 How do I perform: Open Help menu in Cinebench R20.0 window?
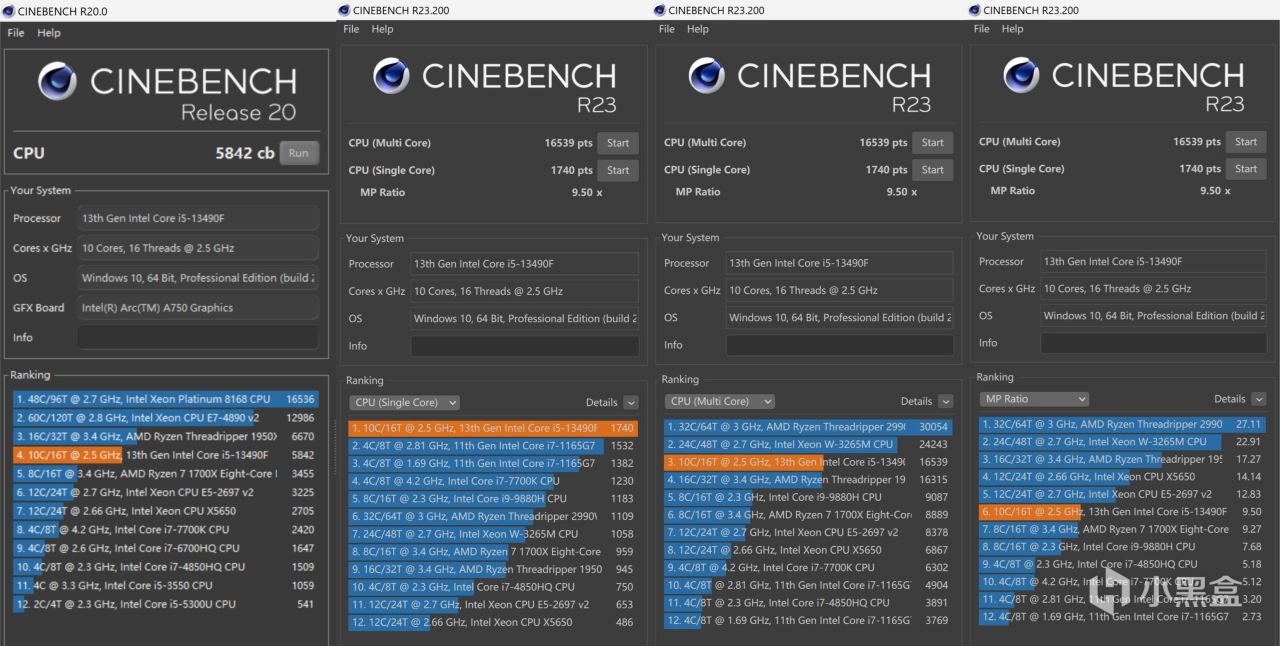click(x=49, y=33)
